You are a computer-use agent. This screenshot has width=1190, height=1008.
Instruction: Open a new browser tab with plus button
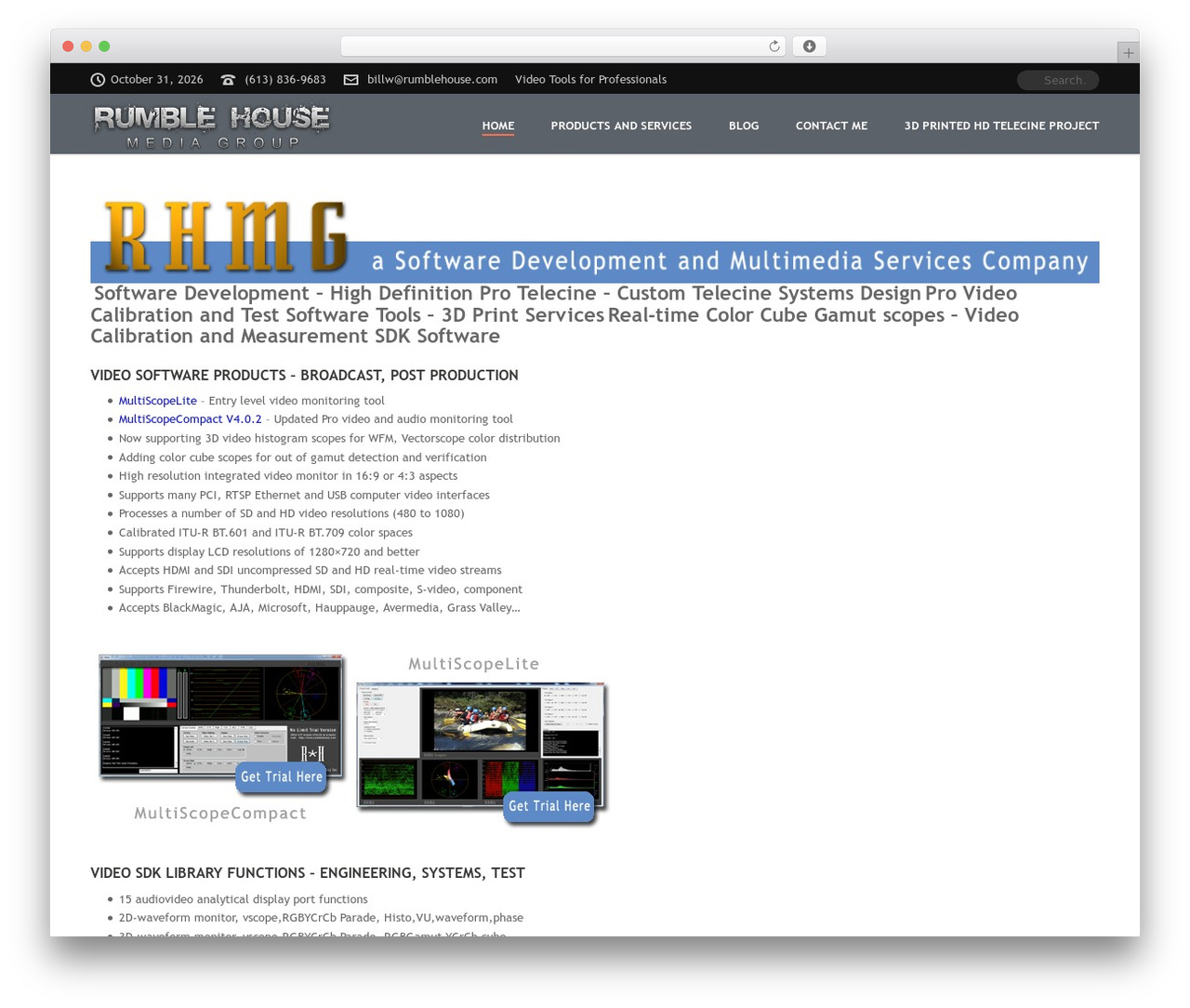coord(1128,53)
